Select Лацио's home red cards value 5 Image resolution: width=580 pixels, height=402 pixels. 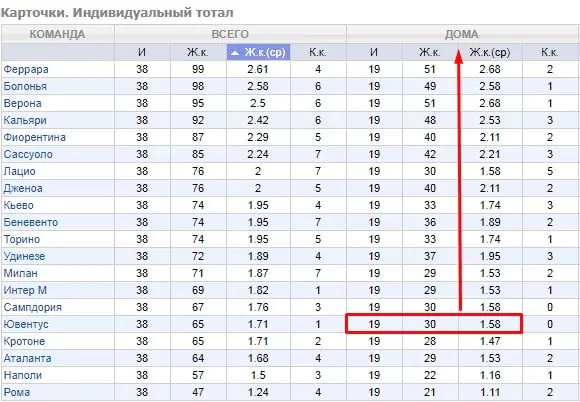pos(550,171)
